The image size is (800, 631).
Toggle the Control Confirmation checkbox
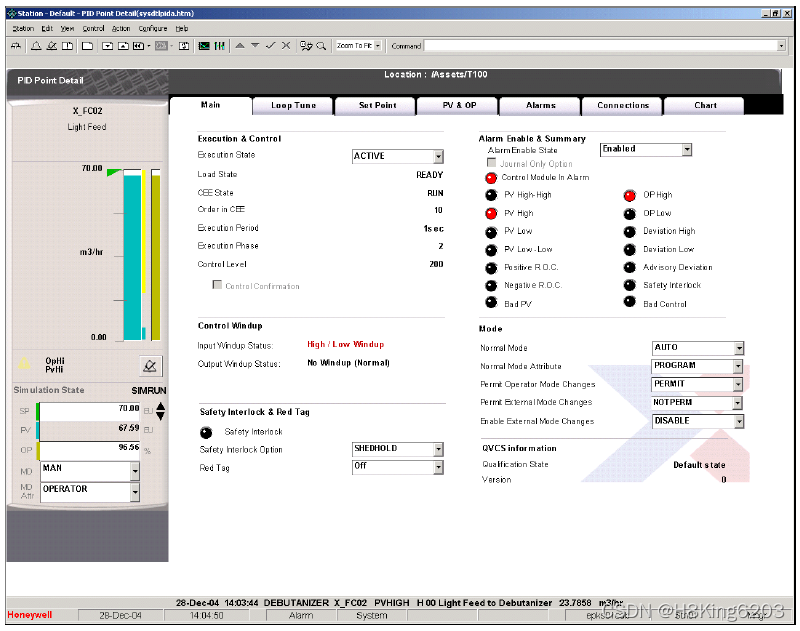click(x=217, y=284)
